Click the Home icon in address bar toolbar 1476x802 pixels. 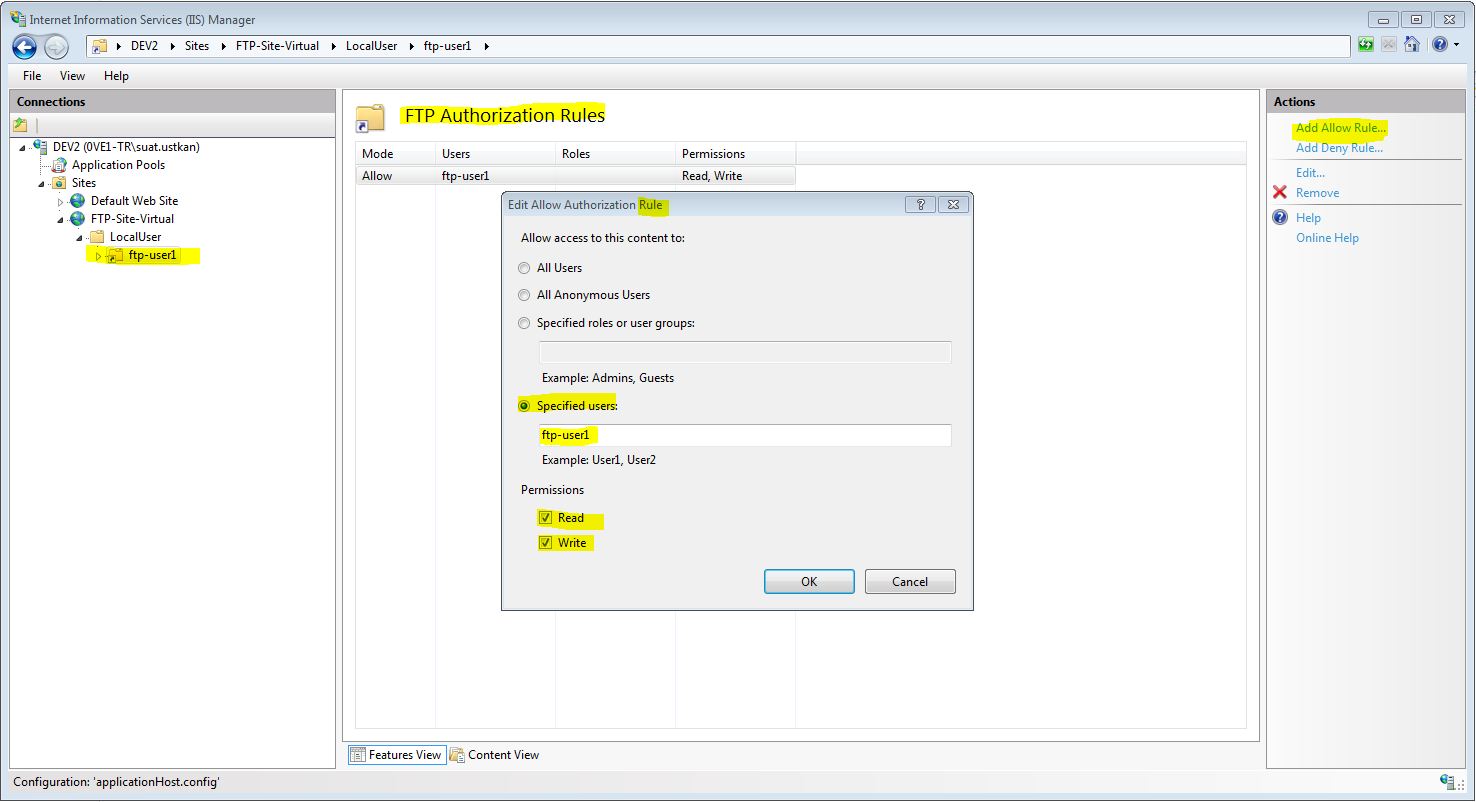[1412, 45]
